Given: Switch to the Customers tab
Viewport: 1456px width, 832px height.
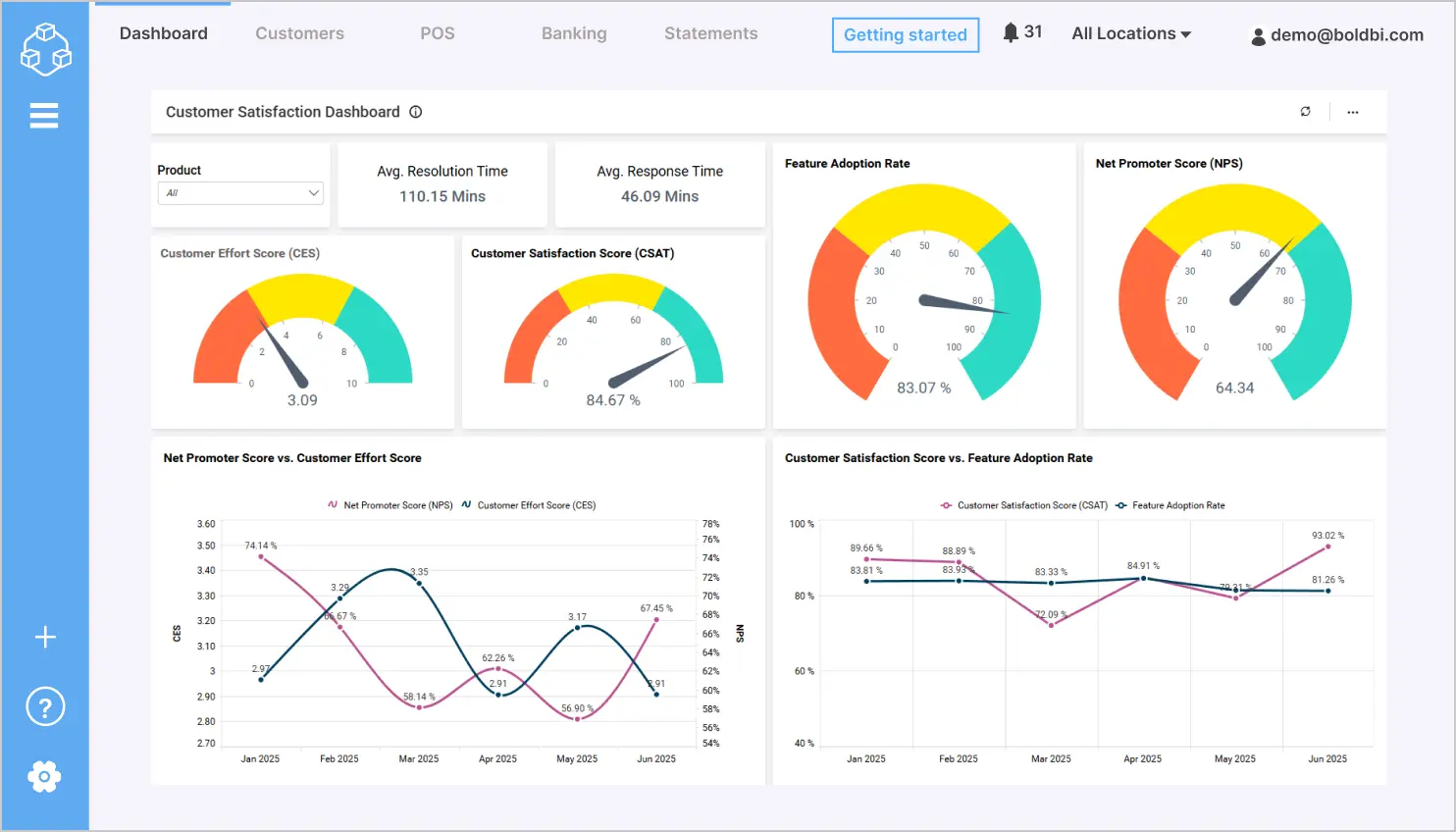Looking at the screenshot, I should coord(299,32).
